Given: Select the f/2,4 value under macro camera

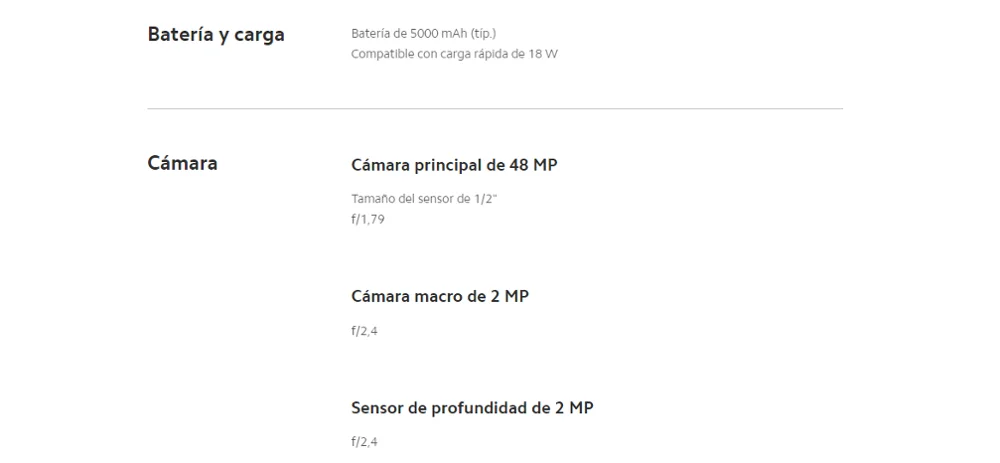Looking at the screenshot, I should tap(364, 332).
